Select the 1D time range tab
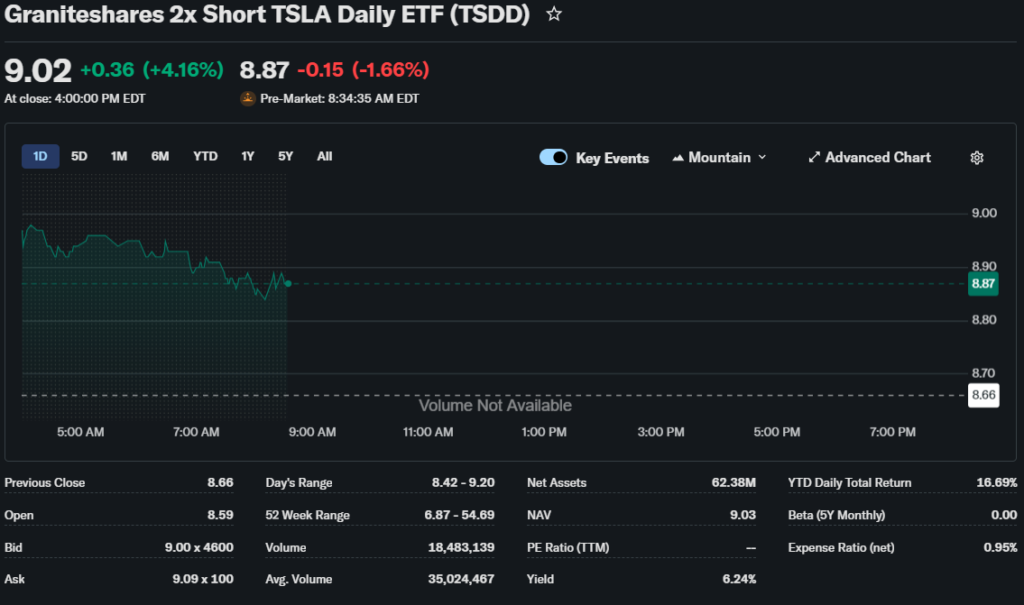Image resolution: width=1024 pixels, height=605 pixels. (x=40, y=156)
